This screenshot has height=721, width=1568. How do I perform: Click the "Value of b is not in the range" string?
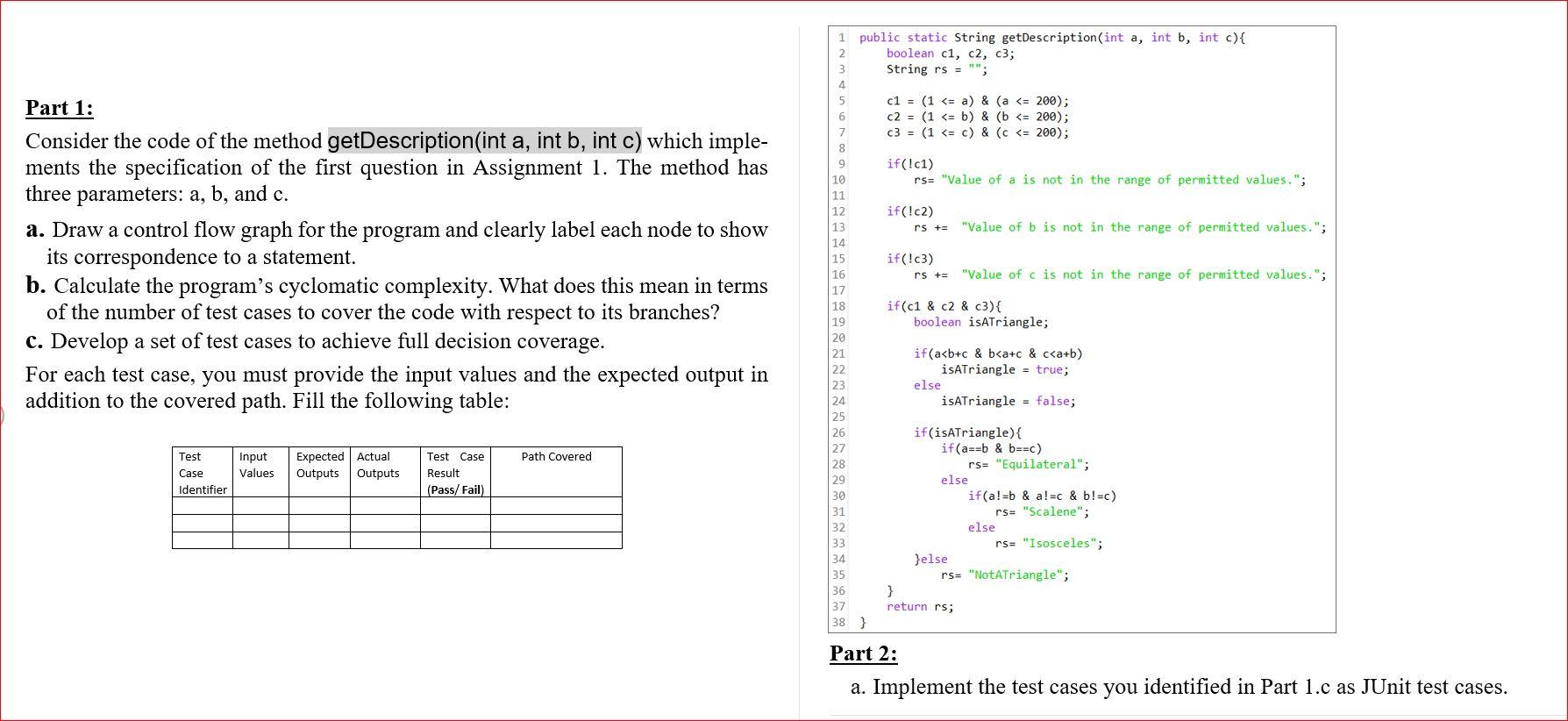click(1140, 227)
